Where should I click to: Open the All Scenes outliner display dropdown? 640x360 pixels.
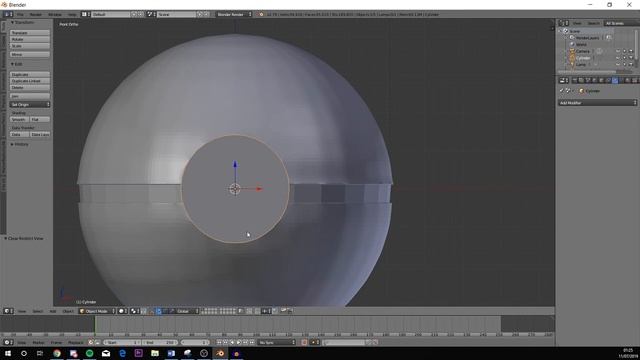[x=622, y=23]
